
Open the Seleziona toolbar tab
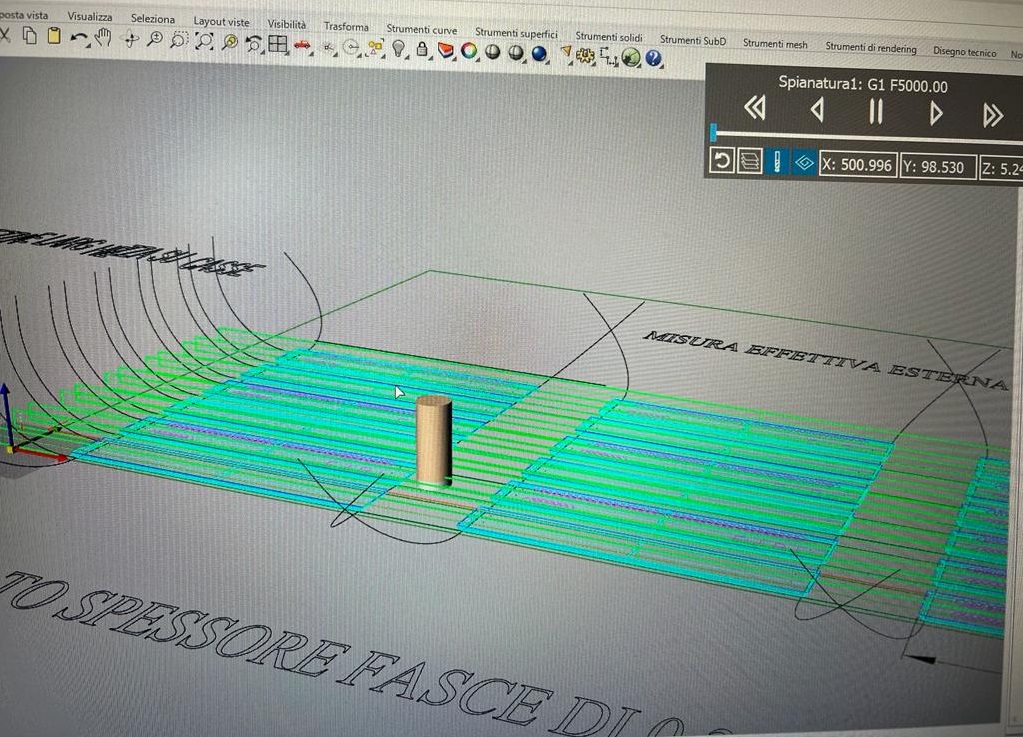pos(153,19)
